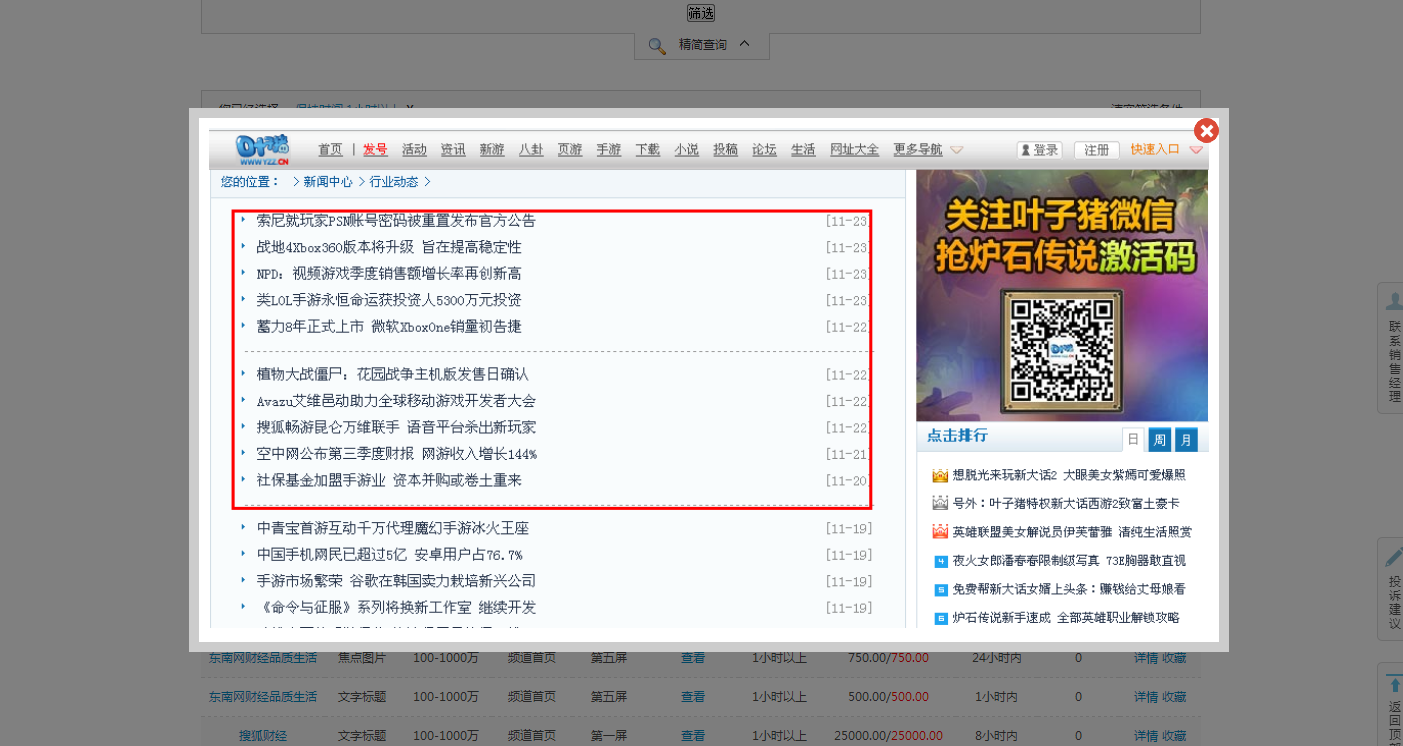Screen dimensions: 1403x746
Task: Open 新闻中心 breadcrumb link
Action: [328, 182]
